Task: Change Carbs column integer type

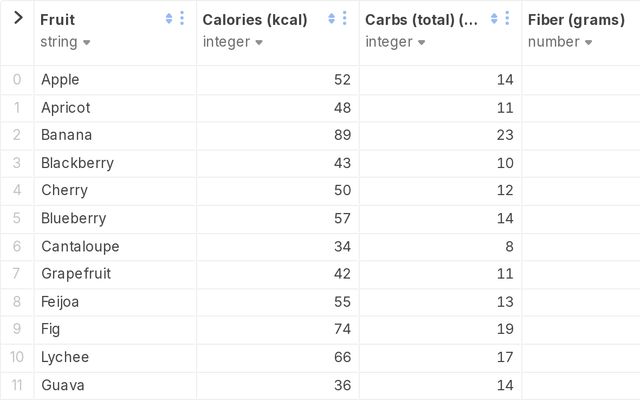Action: (x=395, y=42)
